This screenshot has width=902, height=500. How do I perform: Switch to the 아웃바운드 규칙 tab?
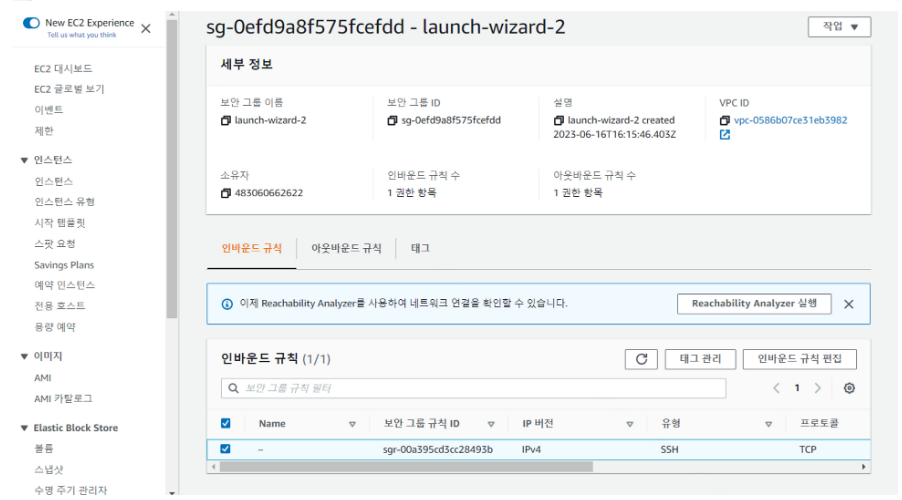(x=346, y=249)
